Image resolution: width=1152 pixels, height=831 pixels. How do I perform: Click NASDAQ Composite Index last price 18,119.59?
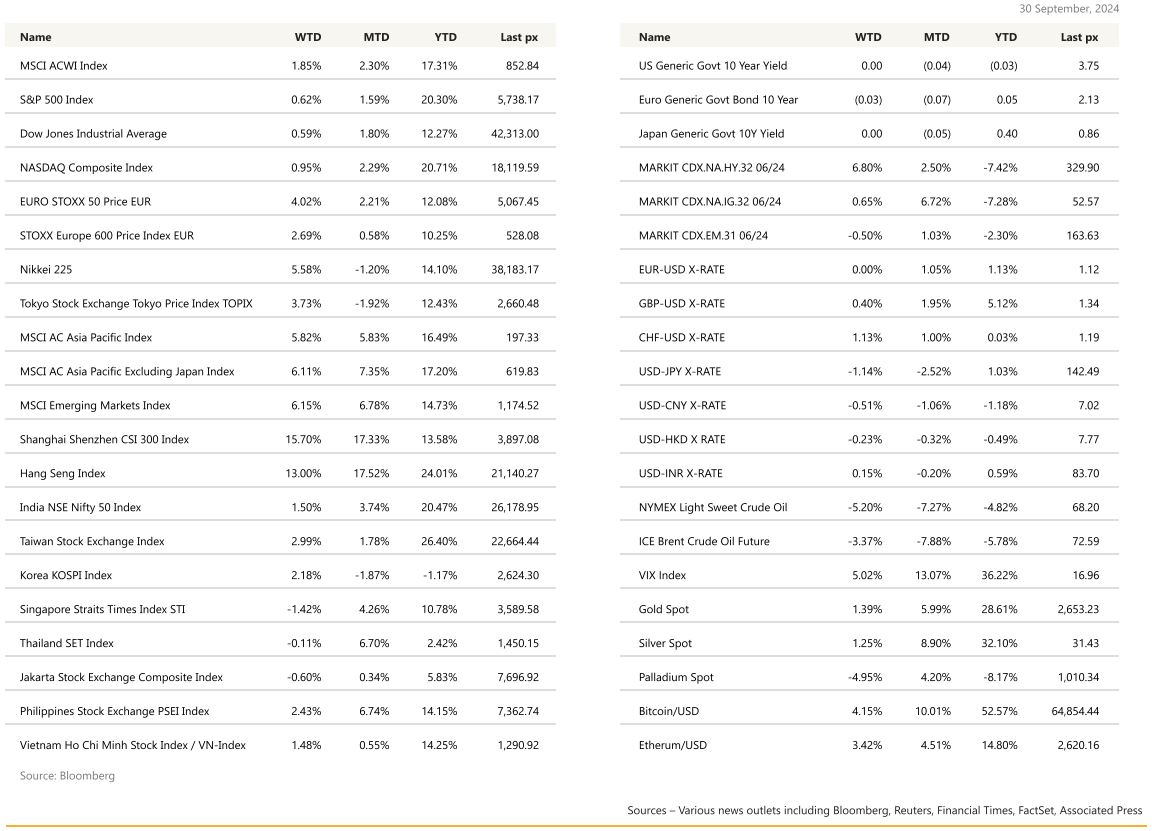pos(514,168)
